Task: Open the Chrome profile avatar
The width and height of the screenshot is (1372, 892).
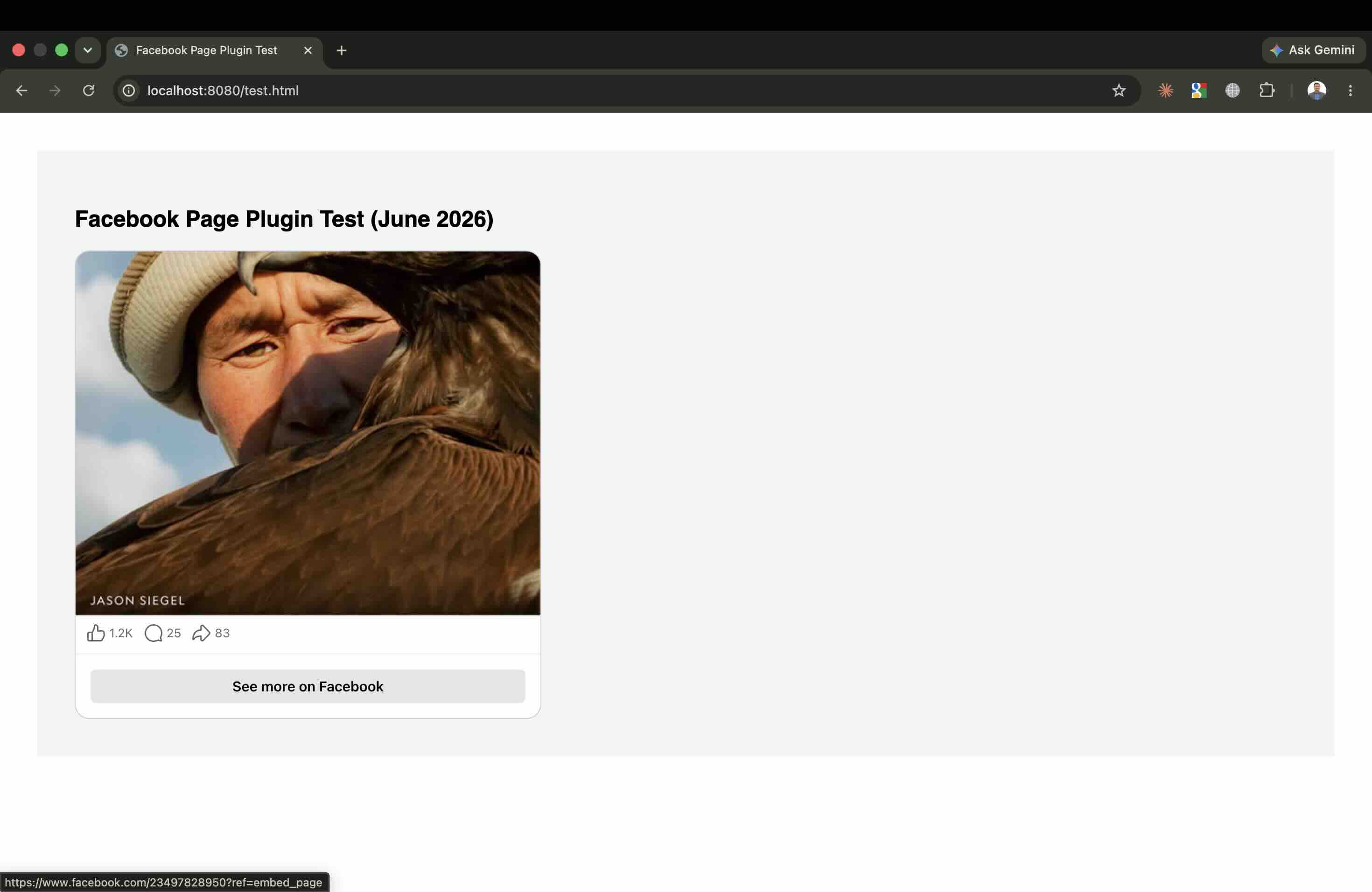Action: click(1316, 91)
